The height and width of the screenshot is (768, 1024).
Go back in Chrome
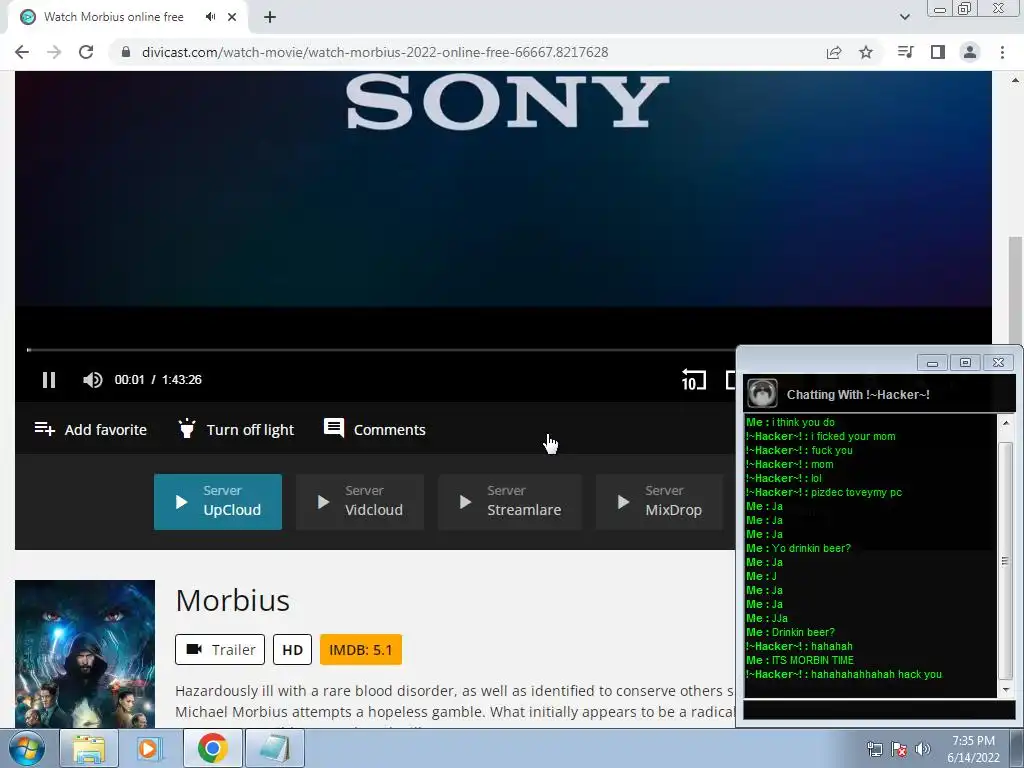point(22,52)
